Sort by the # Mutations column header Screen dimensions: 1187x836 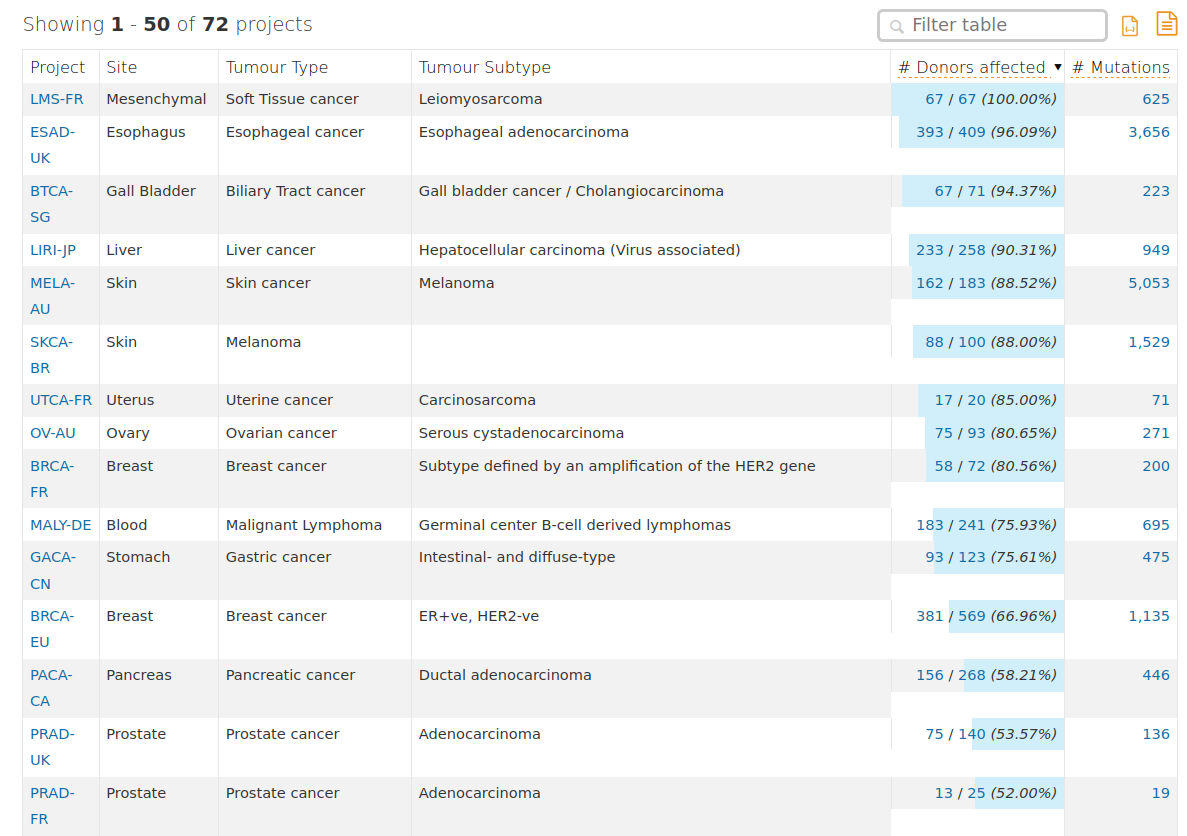point(1120,67)
